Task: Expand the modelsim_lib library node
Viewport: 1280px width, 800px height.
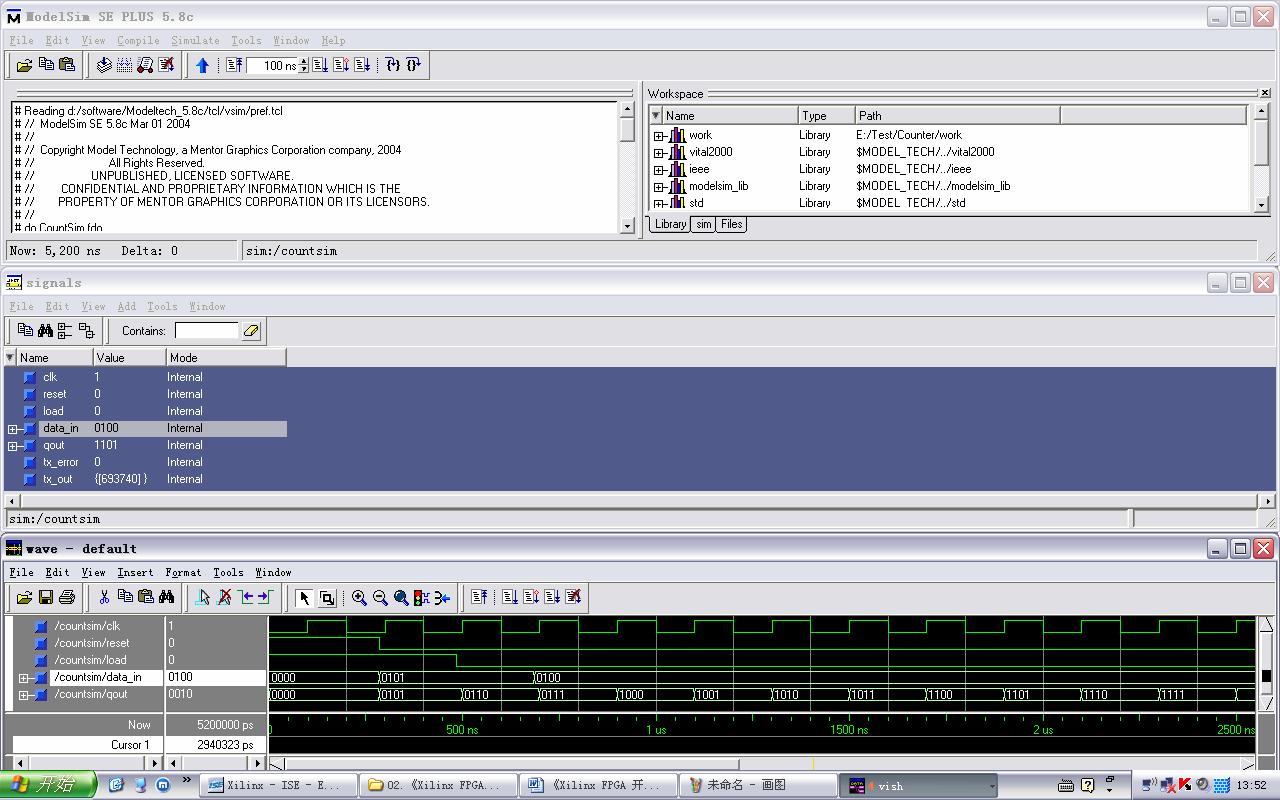Action: [x=659, y=187]
